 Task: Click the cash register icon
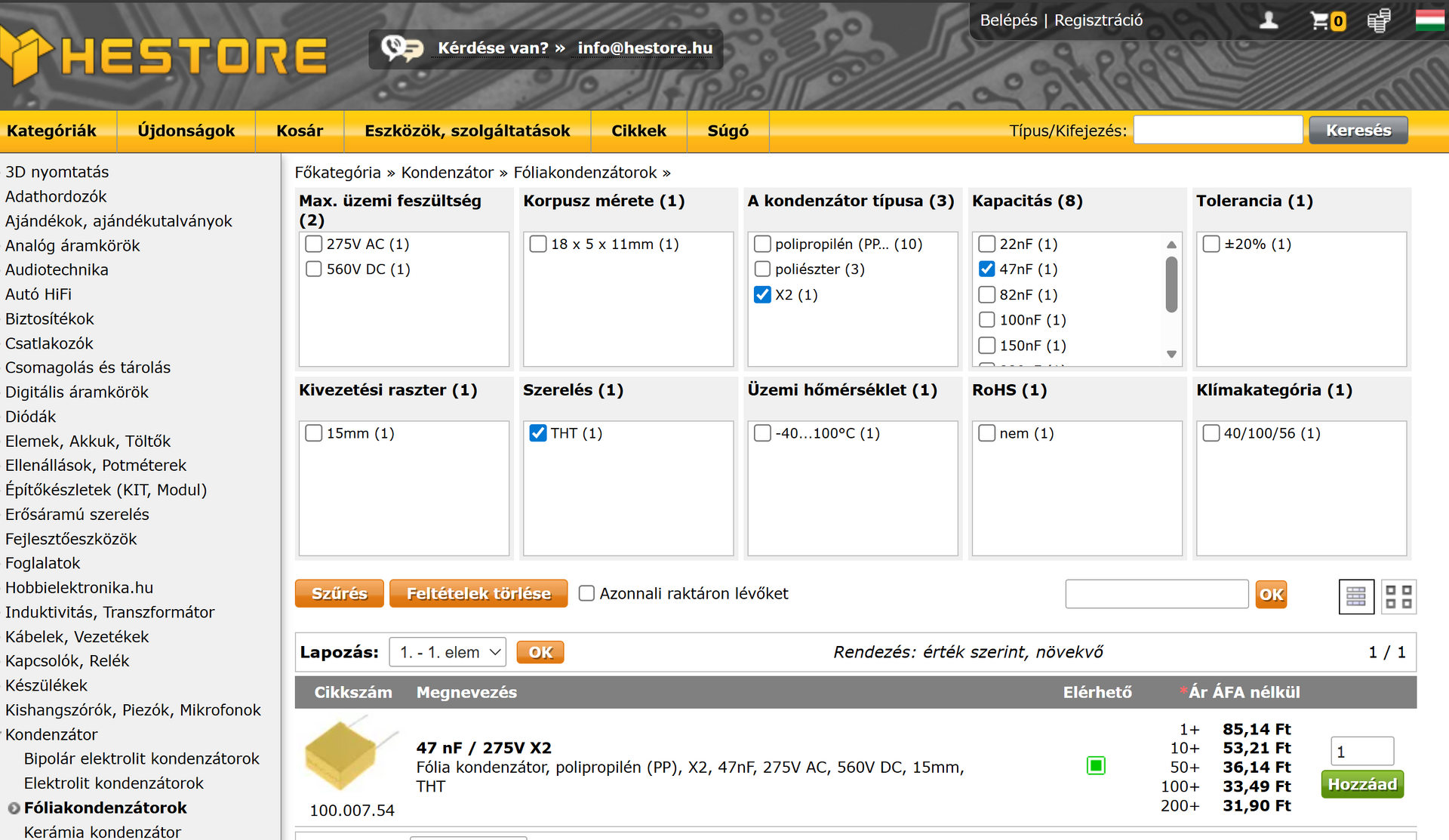tap(1378, 20)
